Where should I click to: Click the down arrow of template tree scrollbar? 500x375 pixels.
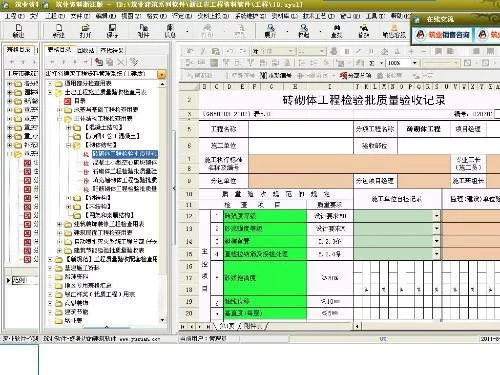click(x=162, y=320)
